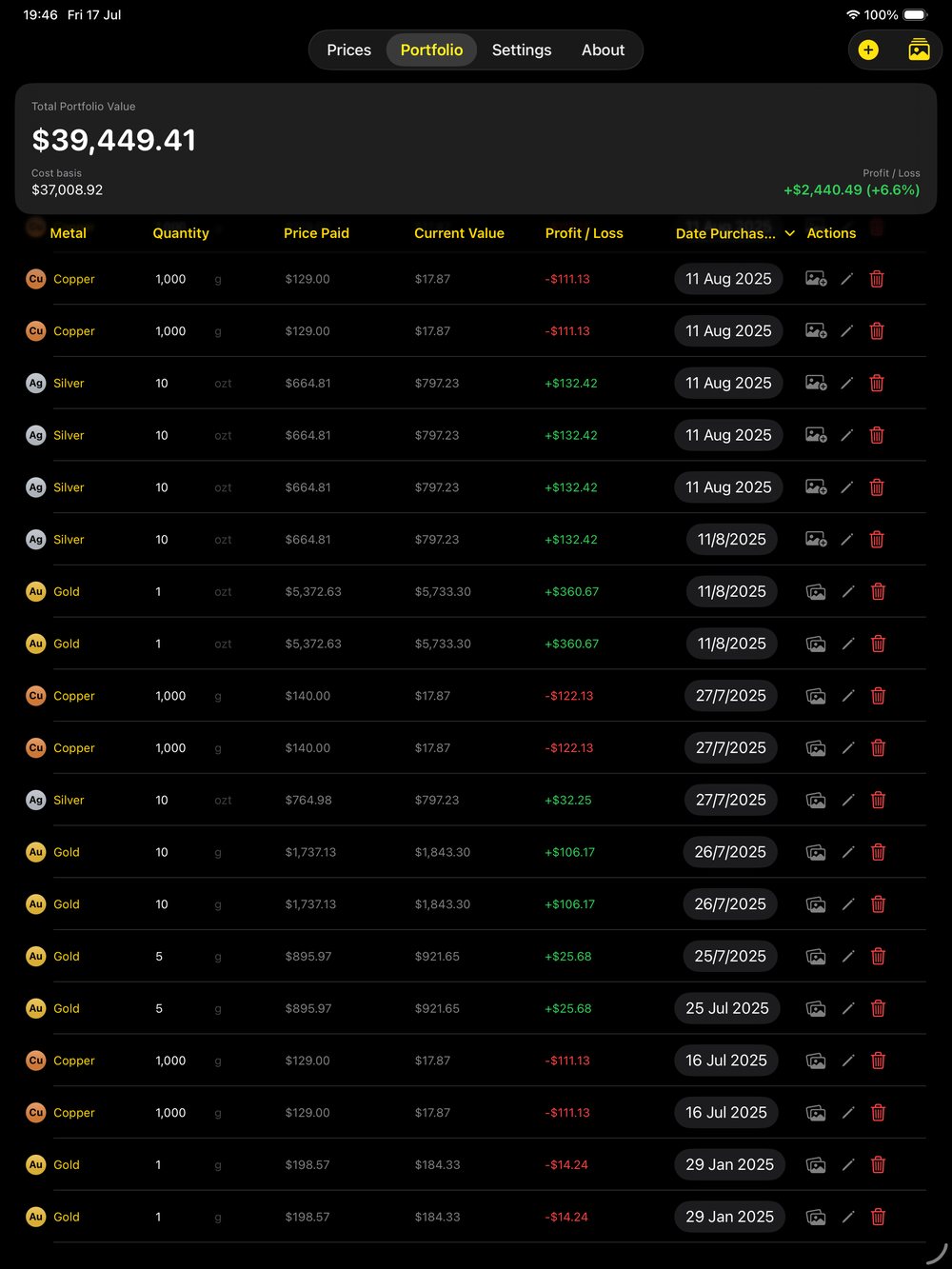Go to the About tab

(603, 50)
